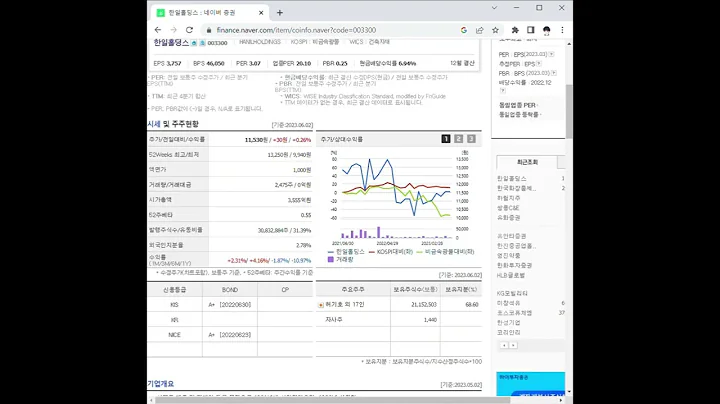Click the 거래량 purple legend swatch
This screenshot has width=720, height=404.
click(x=331, y=259)
